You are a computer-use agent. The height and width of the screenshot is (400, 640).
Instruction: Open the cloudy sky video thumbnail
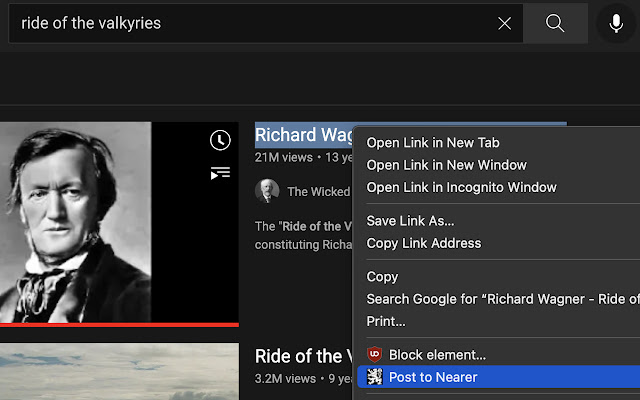[119, 371]
